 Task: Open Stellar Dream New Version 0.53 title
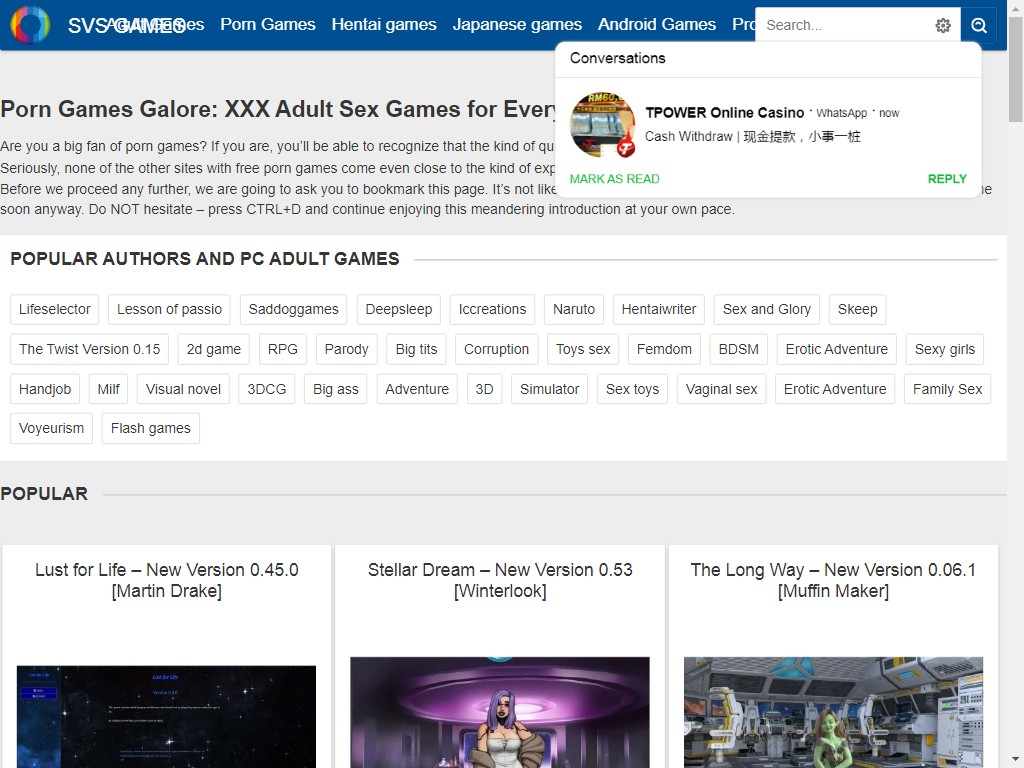500,580
